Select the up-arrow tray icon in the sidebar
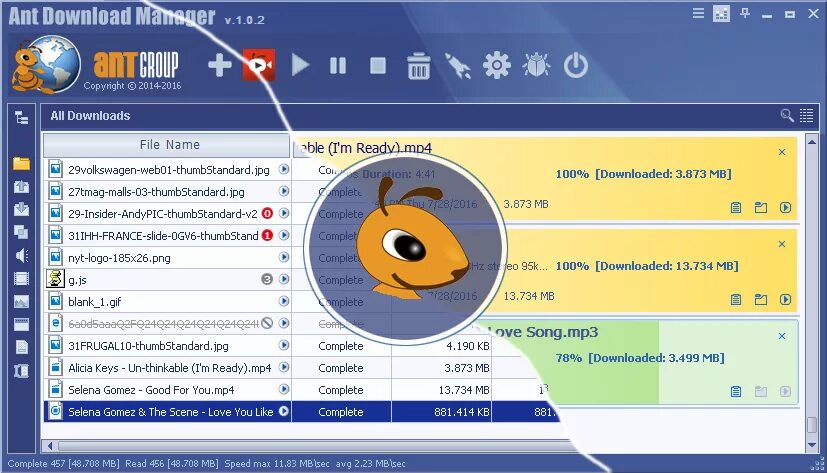 pyautogui.click(x=21, y=186)
